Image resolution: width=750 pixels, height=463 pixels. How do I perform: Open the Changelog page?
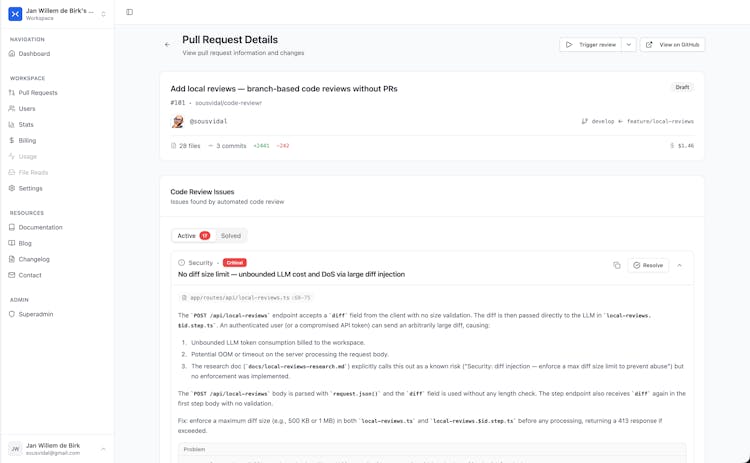pos(34,259)
